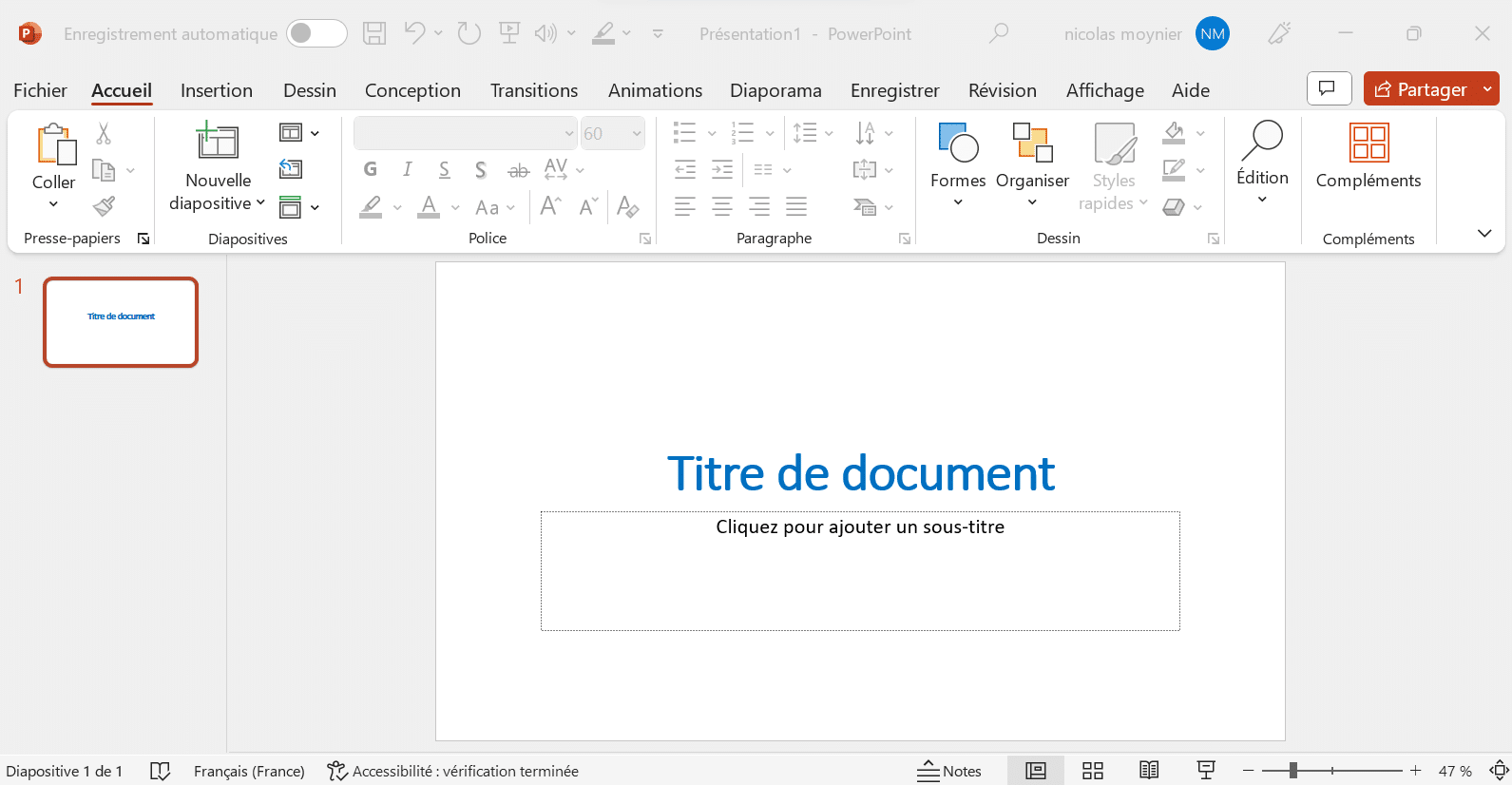The image size is (1512, 785).
Task: Toggle italic formatting
Action: click(x=407, y=169)
